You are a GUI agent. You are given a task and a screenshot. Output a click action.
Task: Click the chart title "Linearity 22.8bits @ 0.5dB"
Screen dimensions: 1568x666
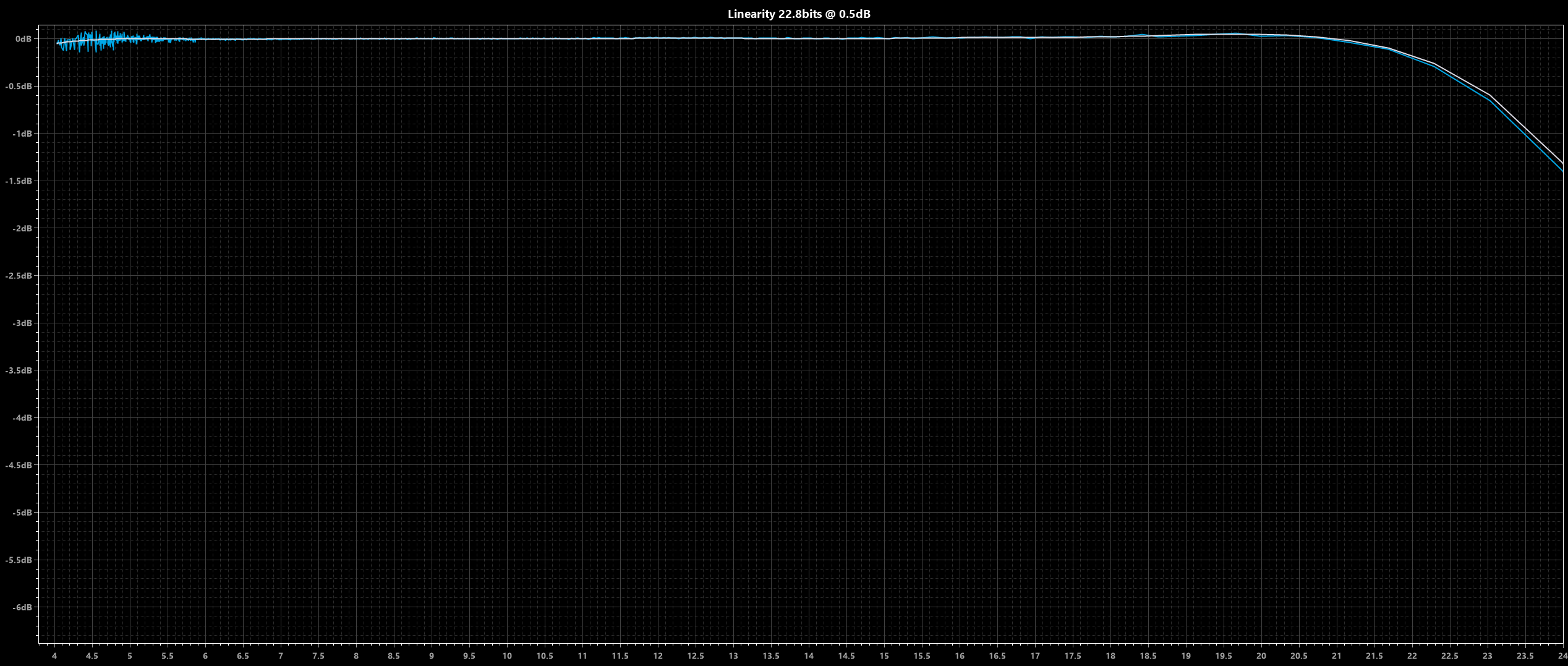tap(799, 14)
